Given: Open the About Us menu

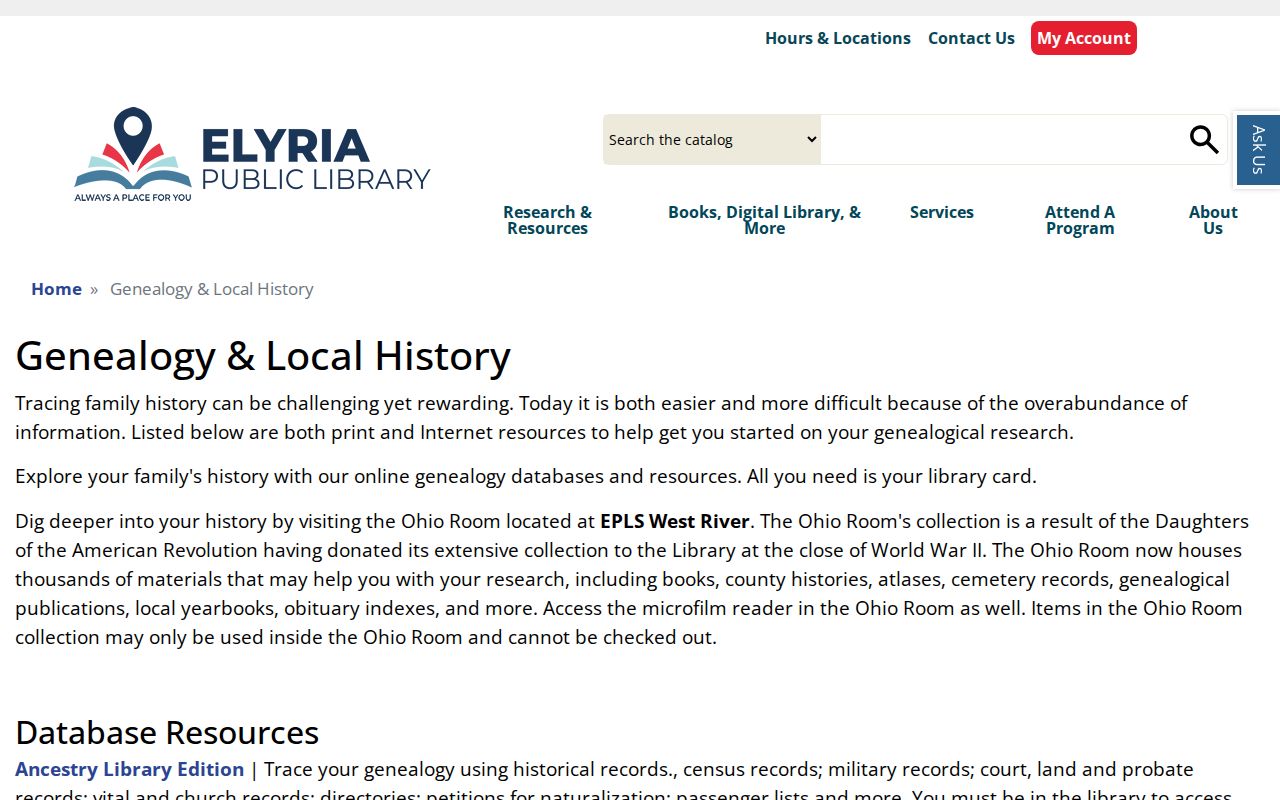Looking at the screenshot, I should tap(1213, 220).
